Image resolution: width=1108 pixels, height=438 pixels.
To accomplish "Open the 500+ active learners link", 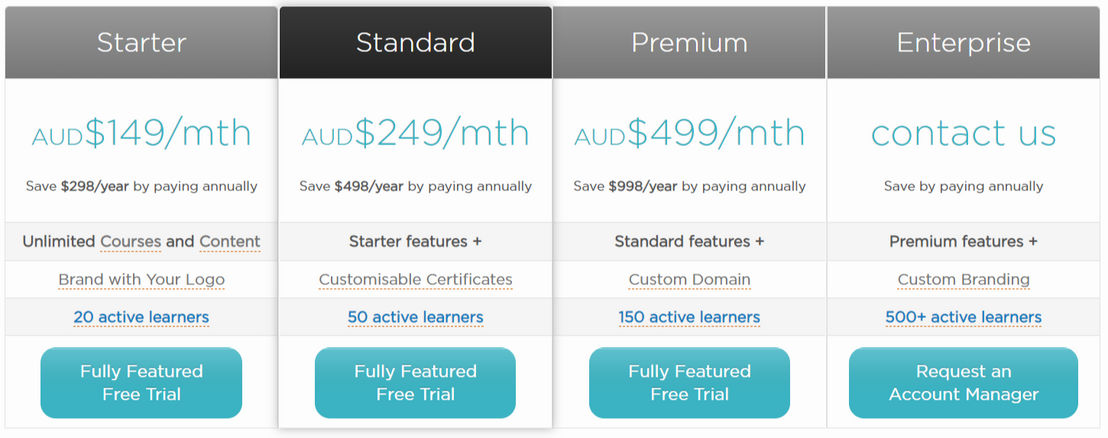I will (x=964, y=317).
